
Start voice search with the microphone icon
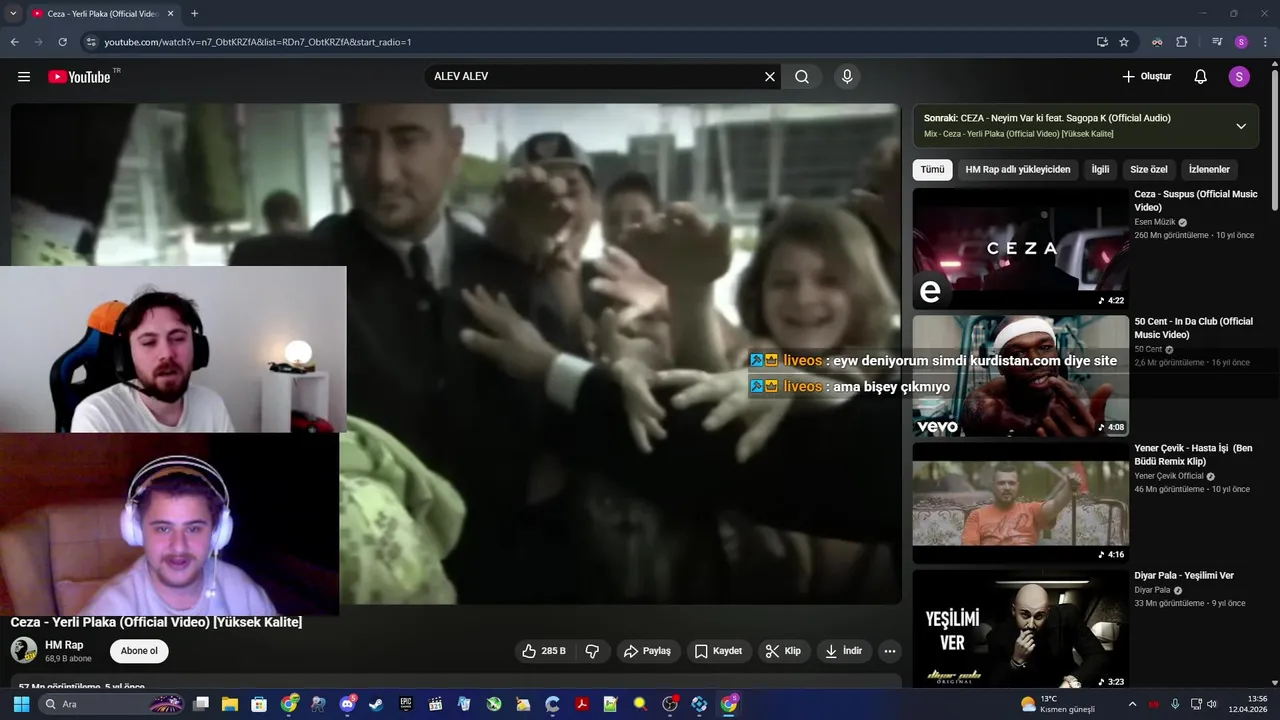coord(847,77)
